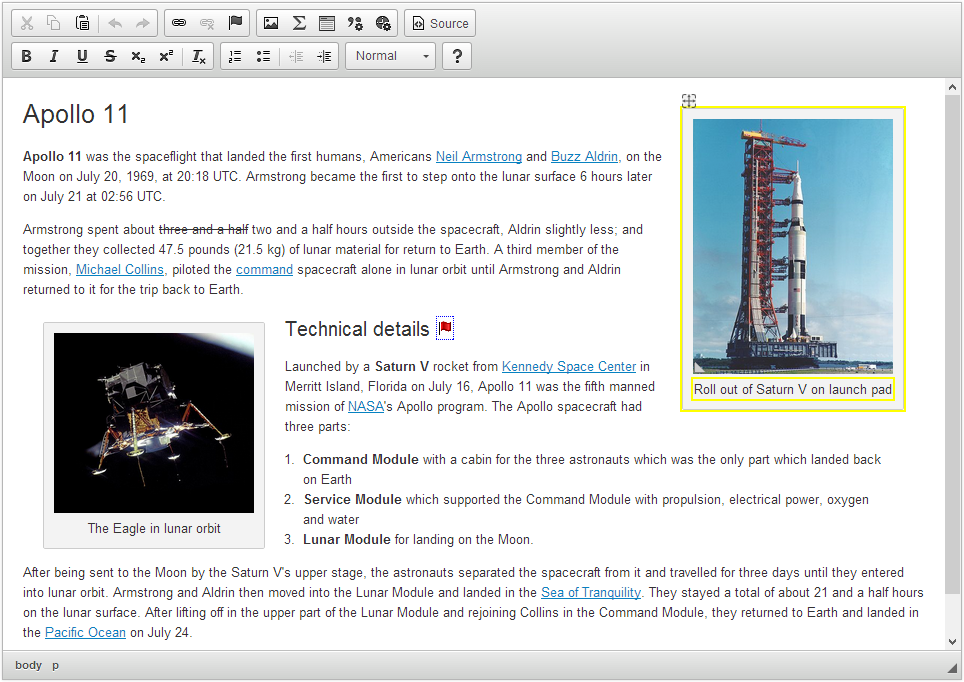
Task: Click the Technical details heading
Action: point(357,329)
